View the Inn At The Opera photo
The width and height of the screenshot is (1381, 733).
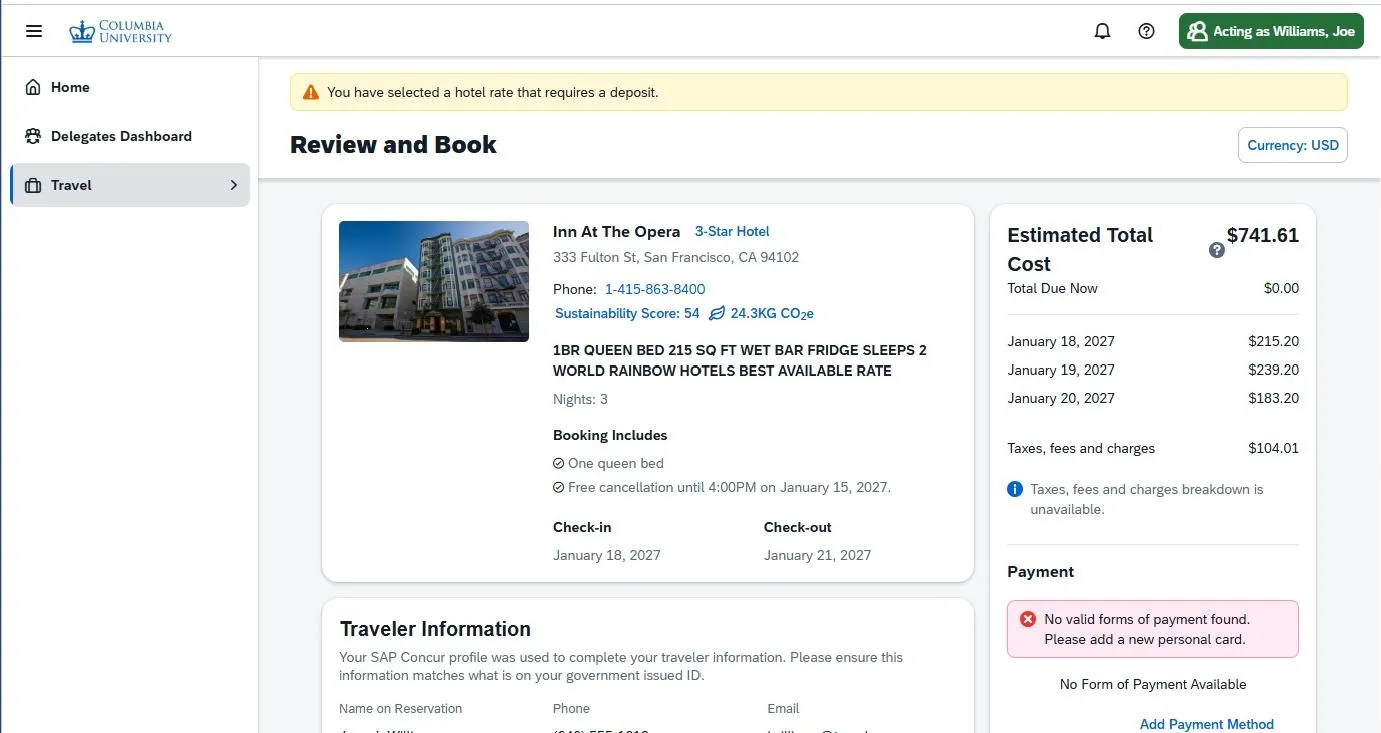coord(434,281)
